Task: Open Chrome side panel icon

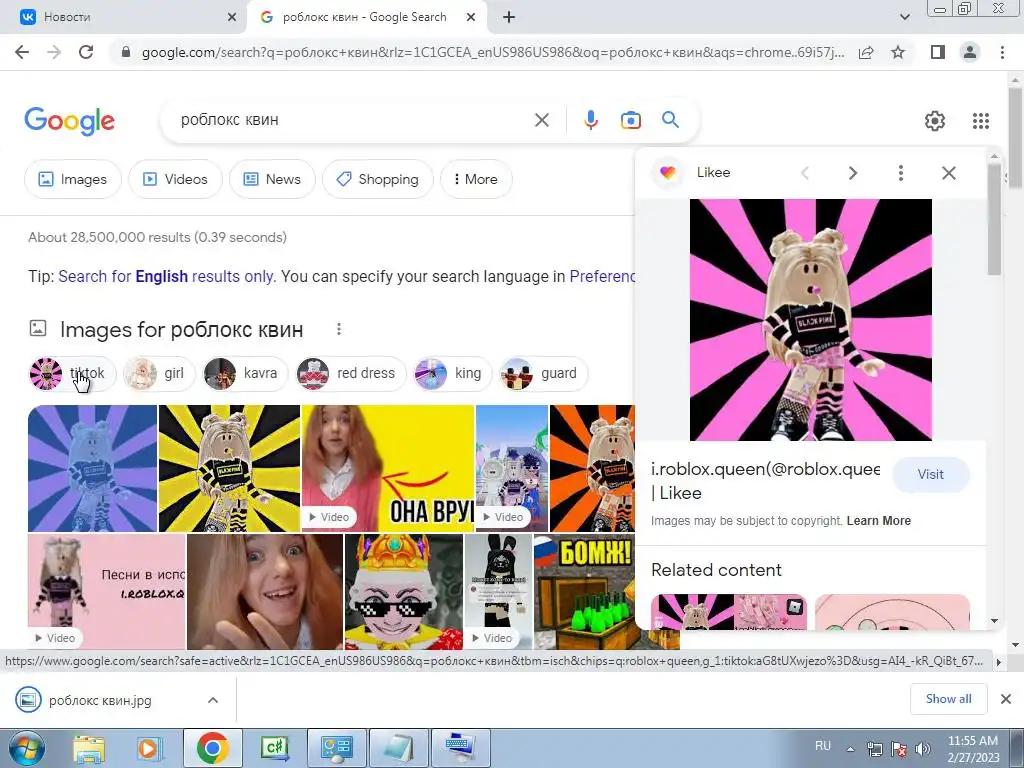Action: (938, 52)
